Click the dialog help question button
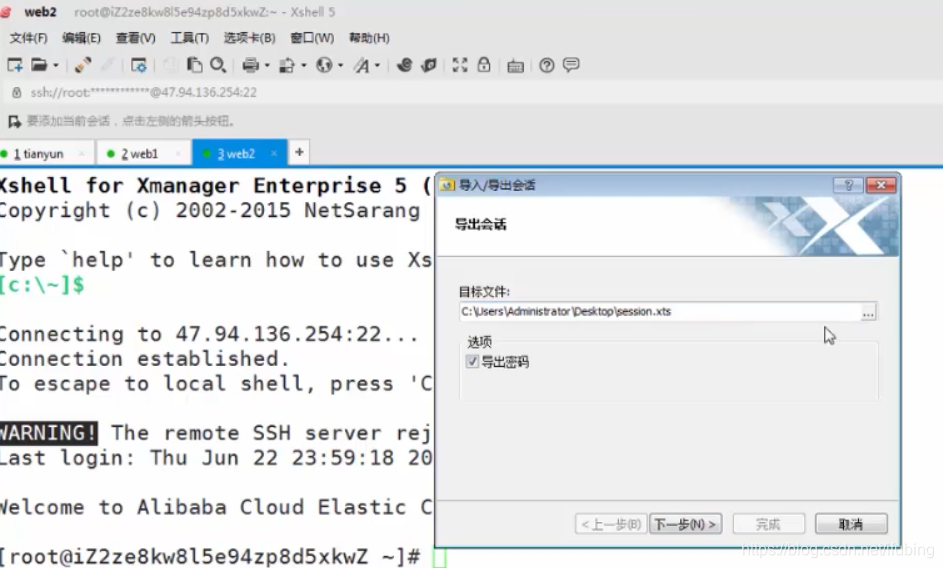 pos(849,185)
